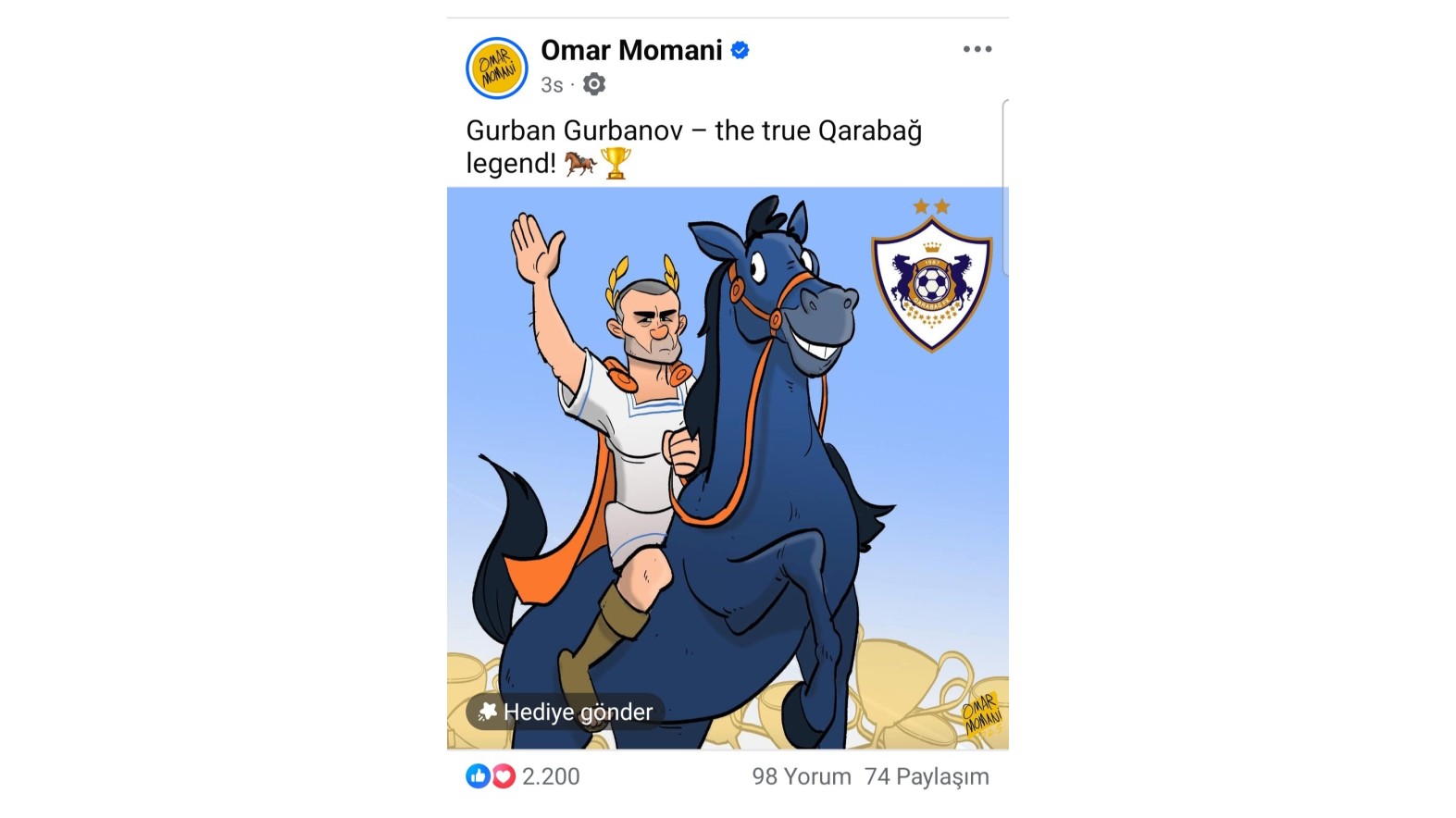
Task: Click the scrollbar beside the post
Action: pos(1005,187)
